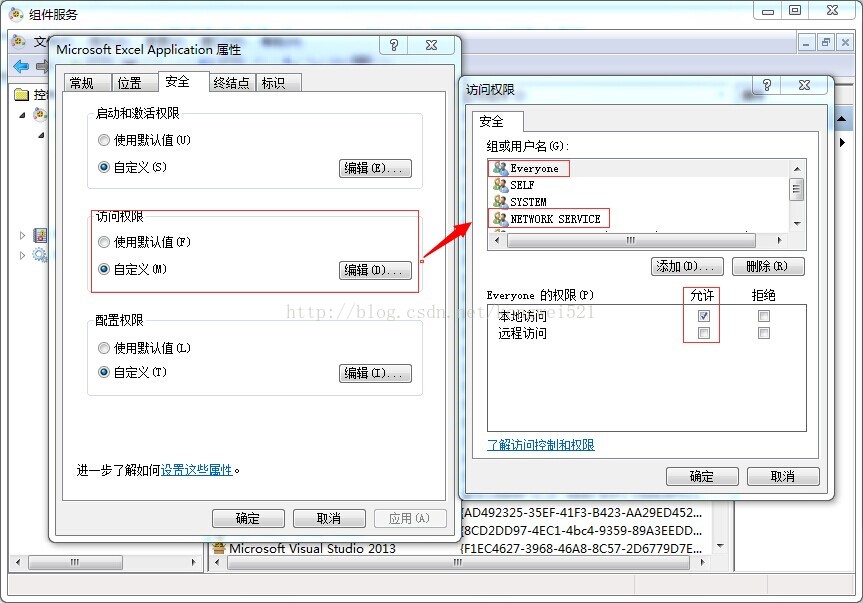Click the 组件服务 title bar app icon
Viewport: 863px width, 603px height.
[16, 14]
